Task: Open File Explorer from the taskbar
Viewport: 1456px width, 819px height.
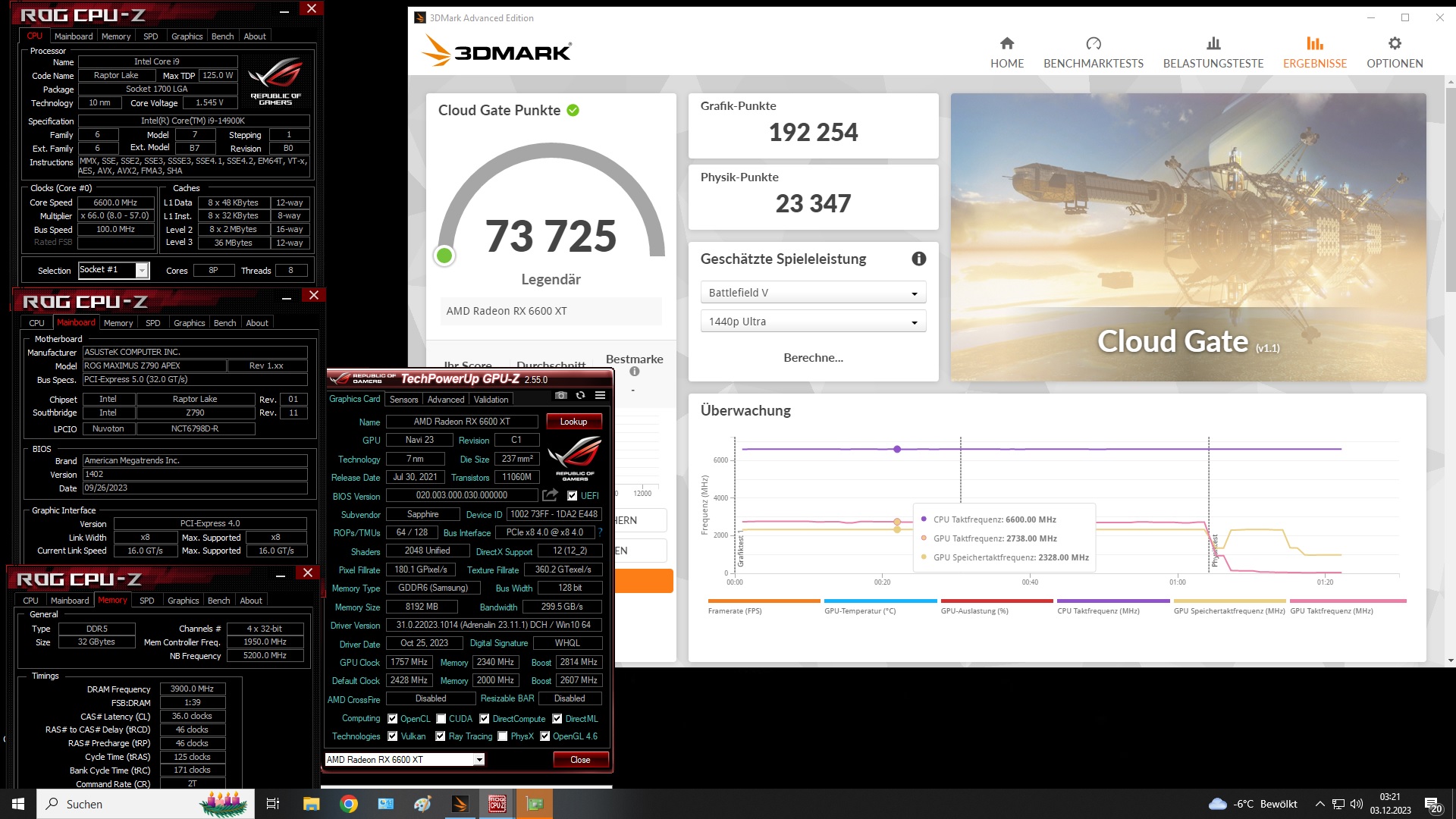Action: [311, 804]
